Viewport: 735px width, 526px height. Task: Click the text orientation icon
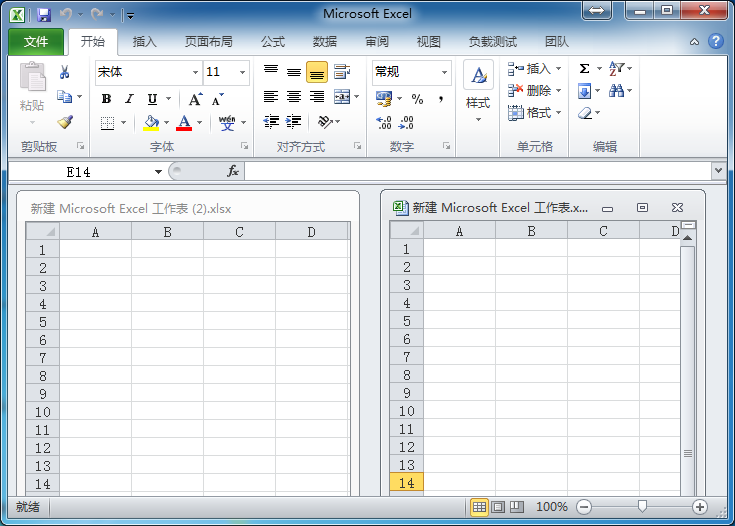click(x=325, y=122)
